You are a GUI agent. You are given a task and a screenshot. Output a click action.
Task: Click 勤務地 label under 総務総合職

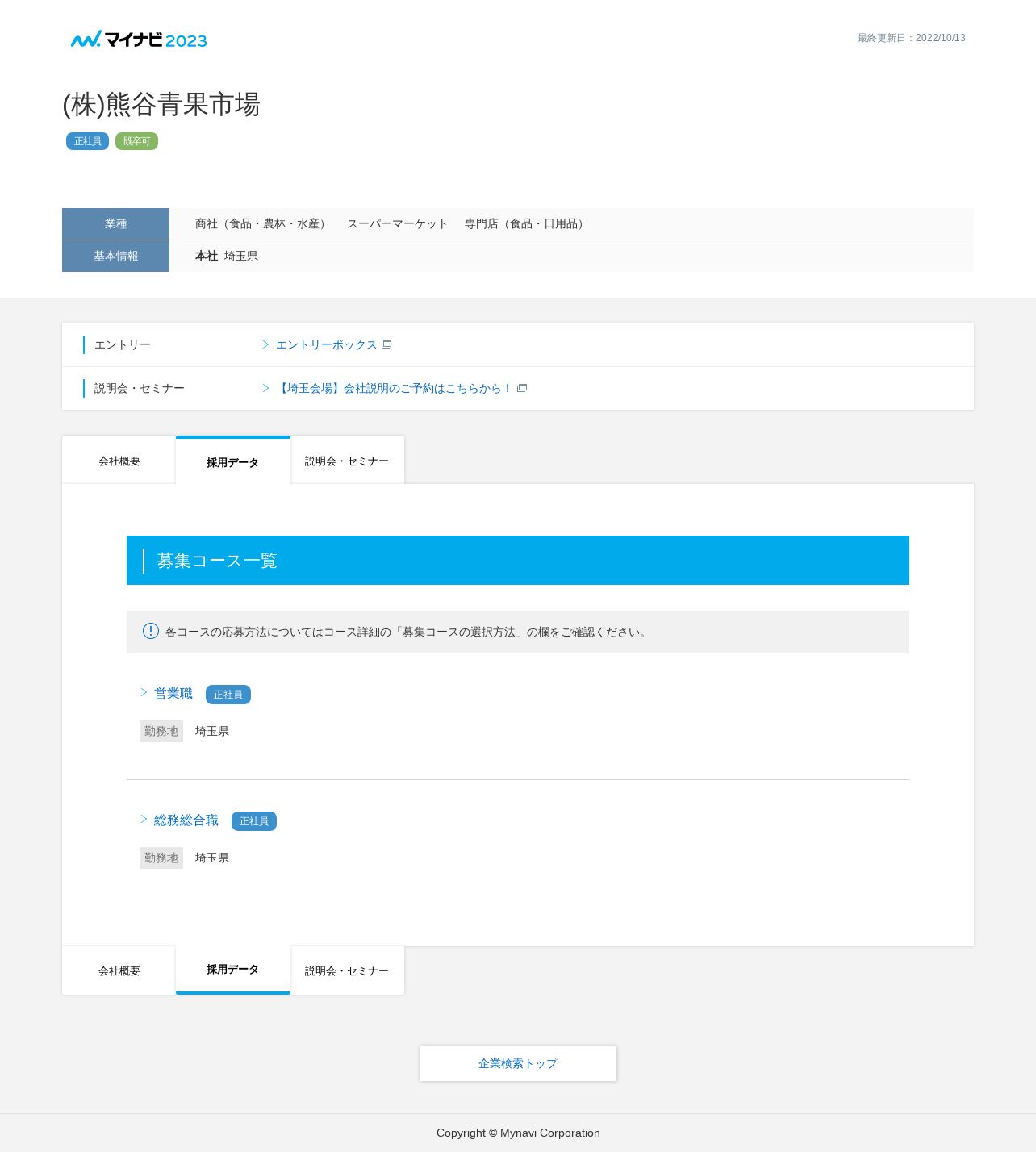click(161, 858)
